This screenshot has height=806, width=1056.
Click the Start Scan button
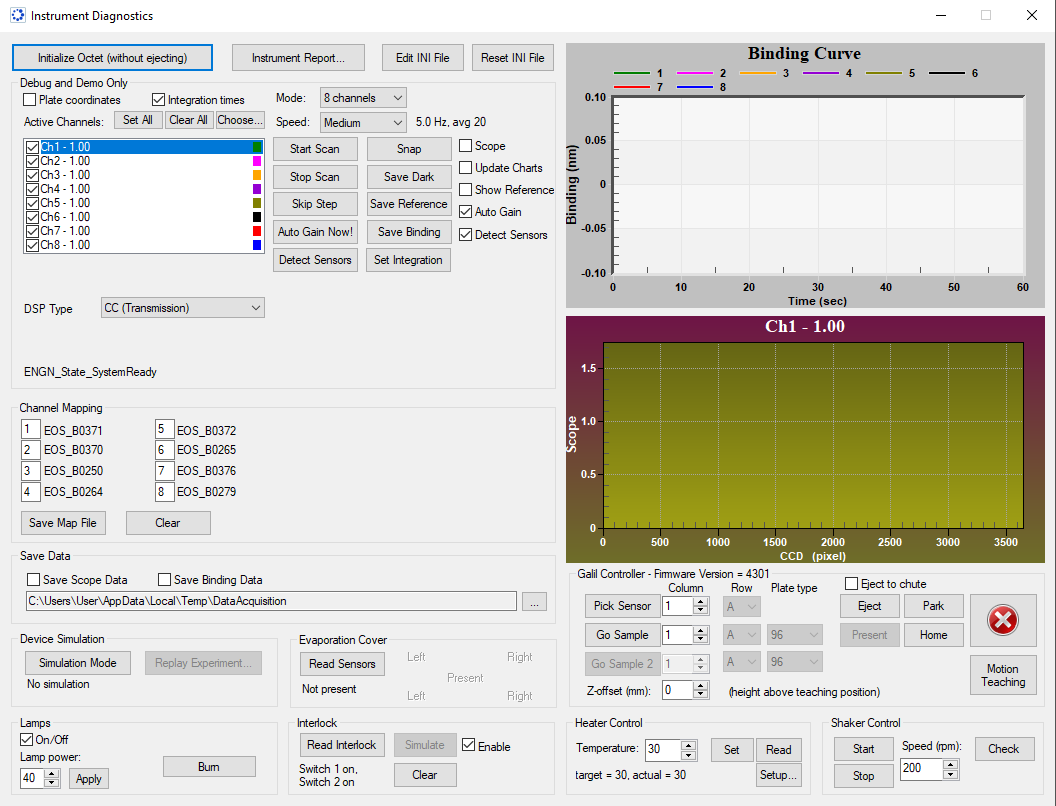[x=315, y=149]
